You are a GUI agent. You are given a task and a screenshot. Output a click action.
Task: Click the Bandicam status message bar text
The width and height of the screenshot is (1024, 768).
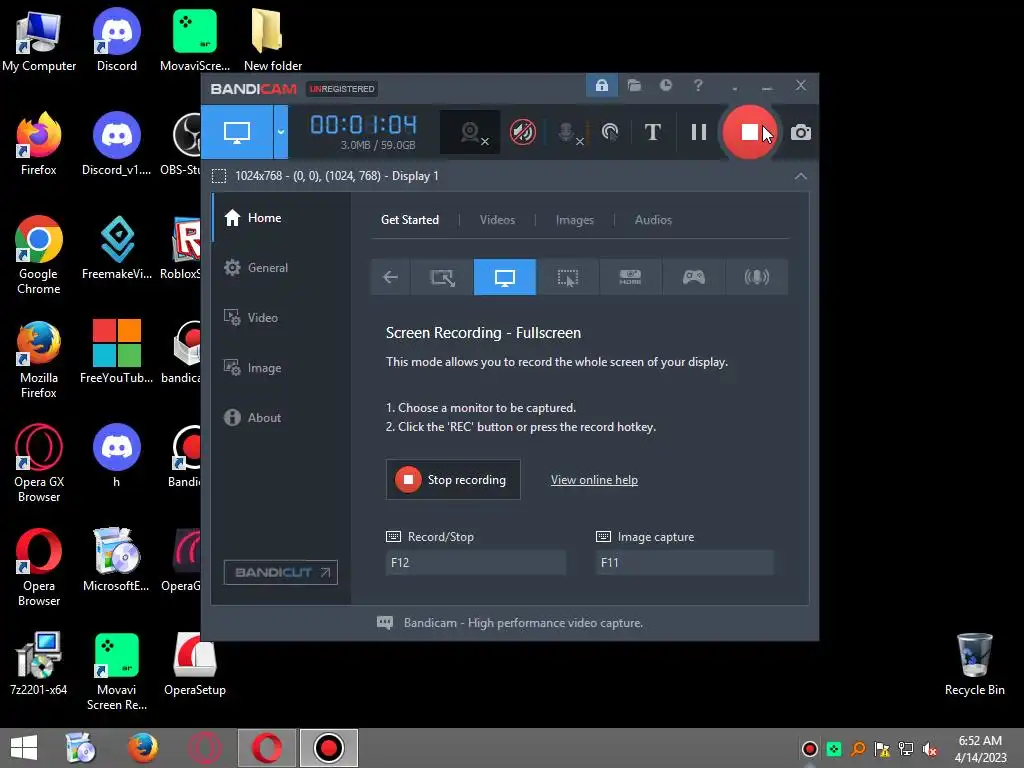click(x=523, y=623)
